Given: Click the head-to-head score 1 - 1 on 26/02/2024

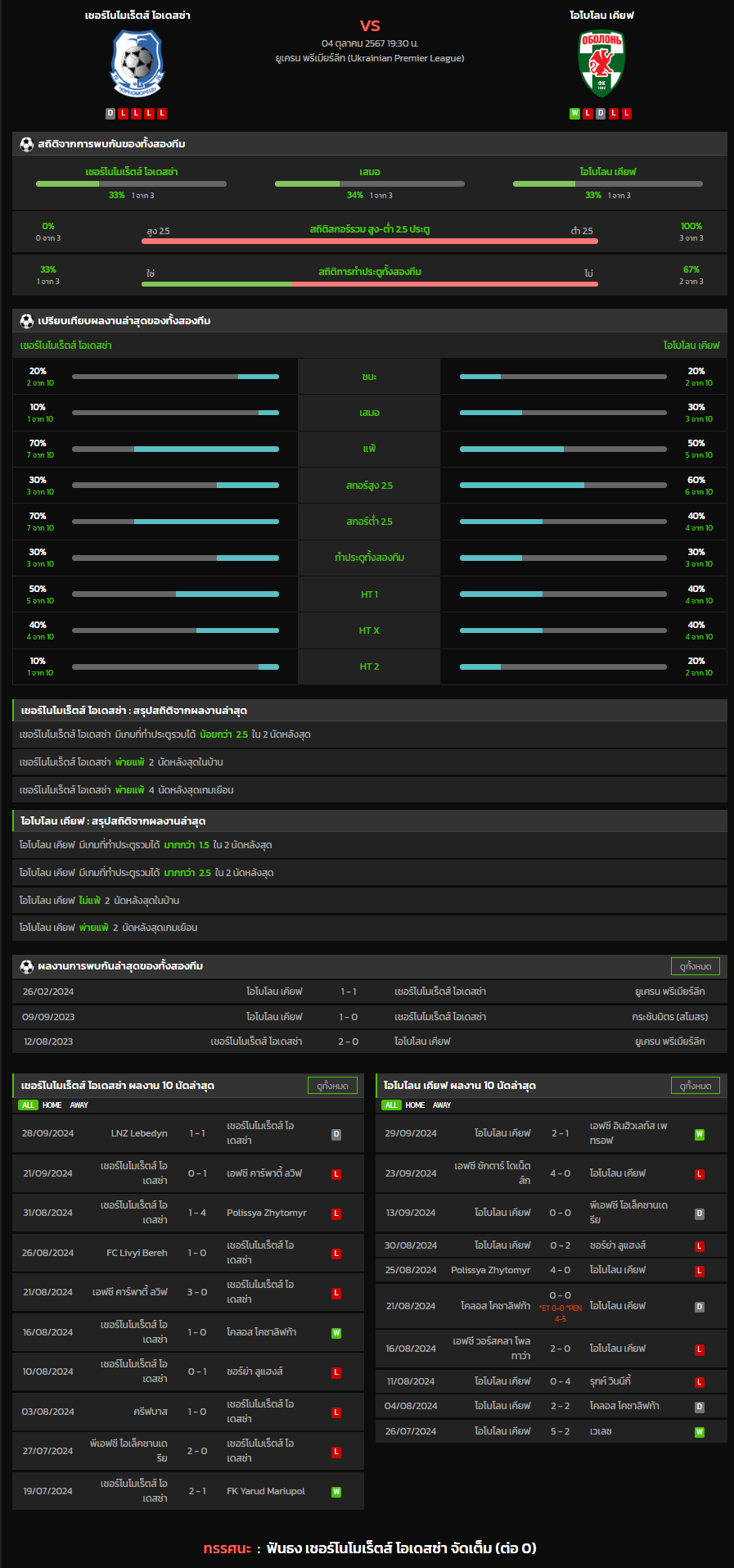Looking at the screenshot, I should pos(349,992).
